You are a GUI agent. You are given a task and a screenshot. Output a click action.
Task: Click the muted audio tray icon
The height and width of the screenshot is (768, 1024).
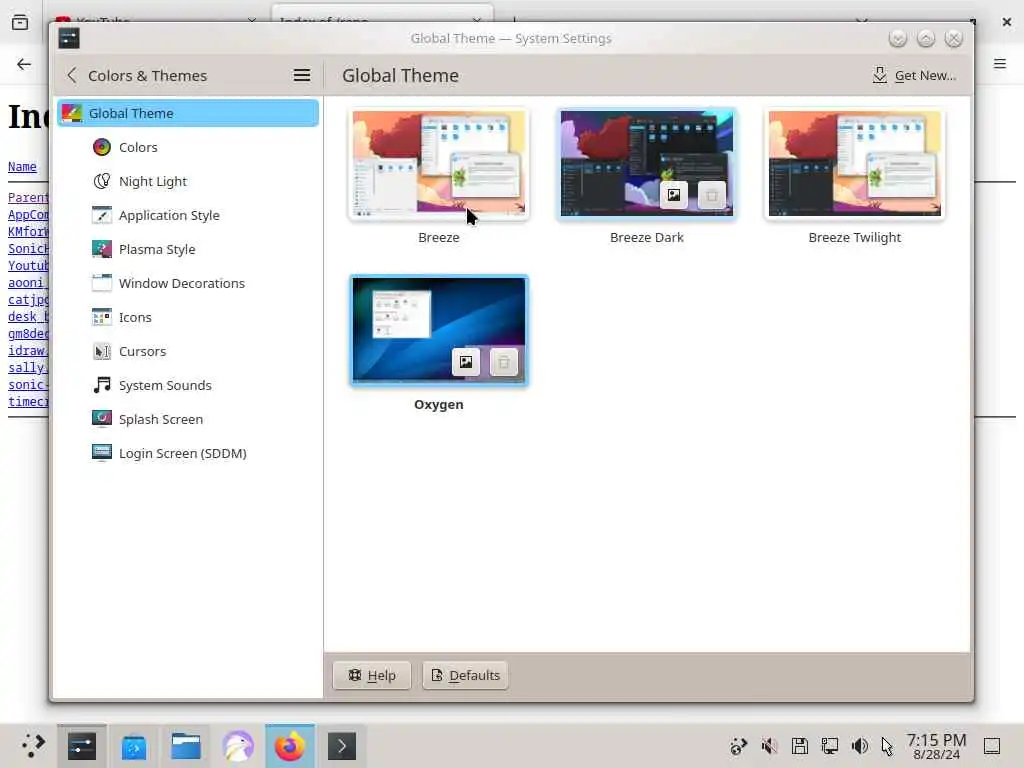pos(769,746)
